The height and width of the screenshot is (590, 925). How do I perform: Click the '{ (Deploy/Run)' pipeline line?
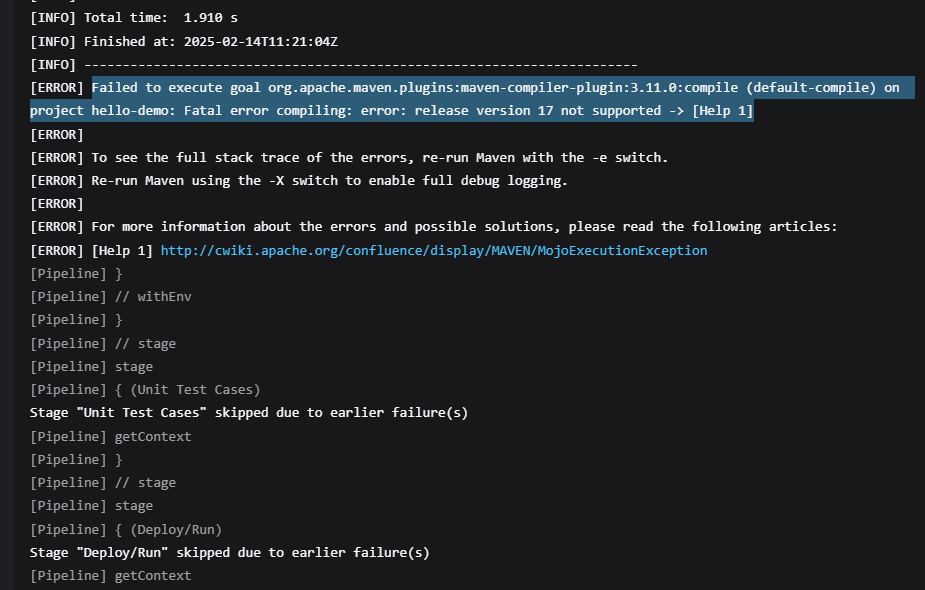[x=126, y=529]
